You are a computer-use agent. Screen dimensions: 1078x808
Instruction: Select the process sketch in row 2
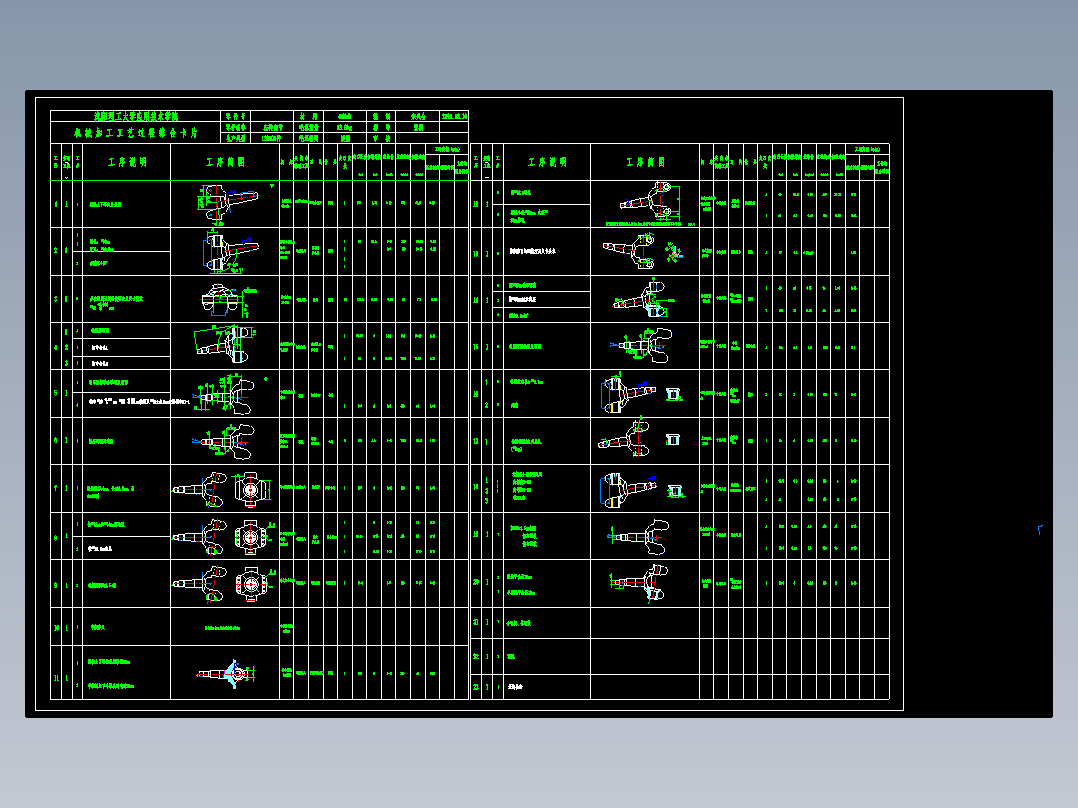(230, 251)
